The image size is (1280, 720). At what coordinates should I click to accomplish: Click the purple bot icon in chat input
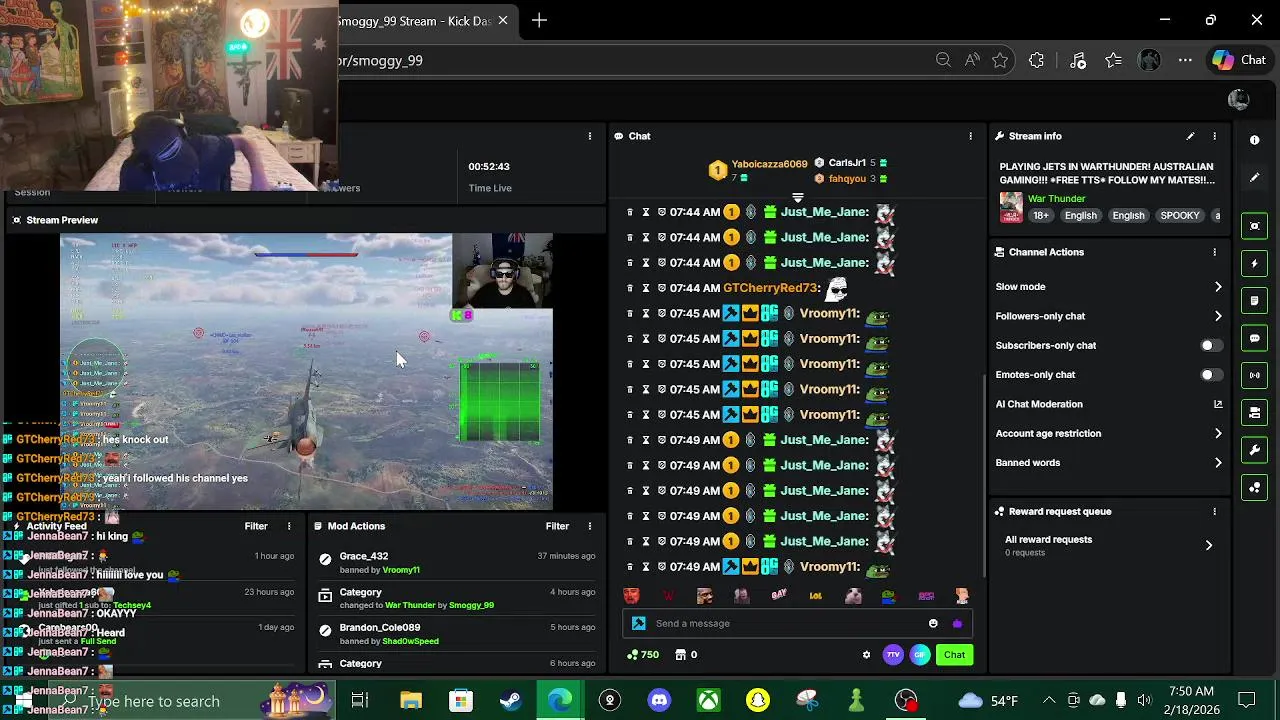click(x=957, y=623)
